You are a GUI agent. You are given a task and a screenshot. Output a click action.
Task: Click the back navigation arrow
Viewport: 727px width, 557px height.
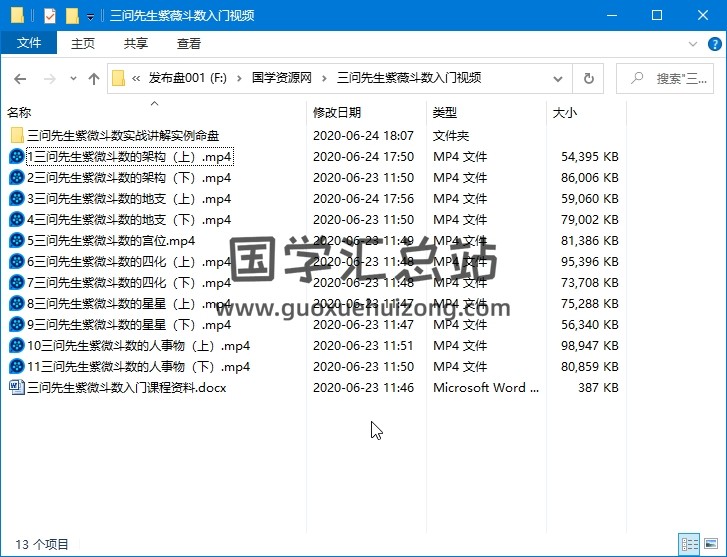tap(20, 79)
